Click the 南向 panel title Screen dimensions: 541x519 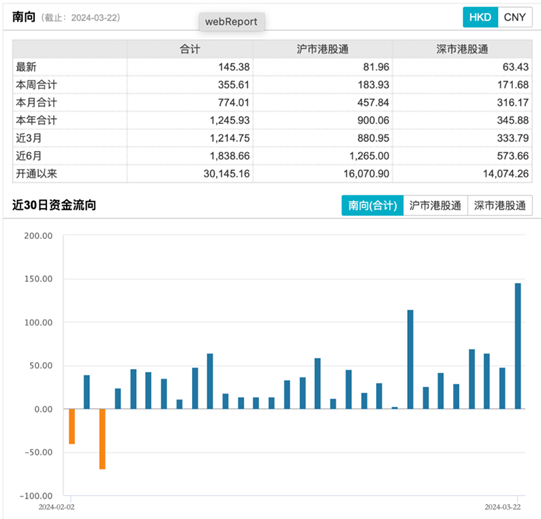click(24, 17)
